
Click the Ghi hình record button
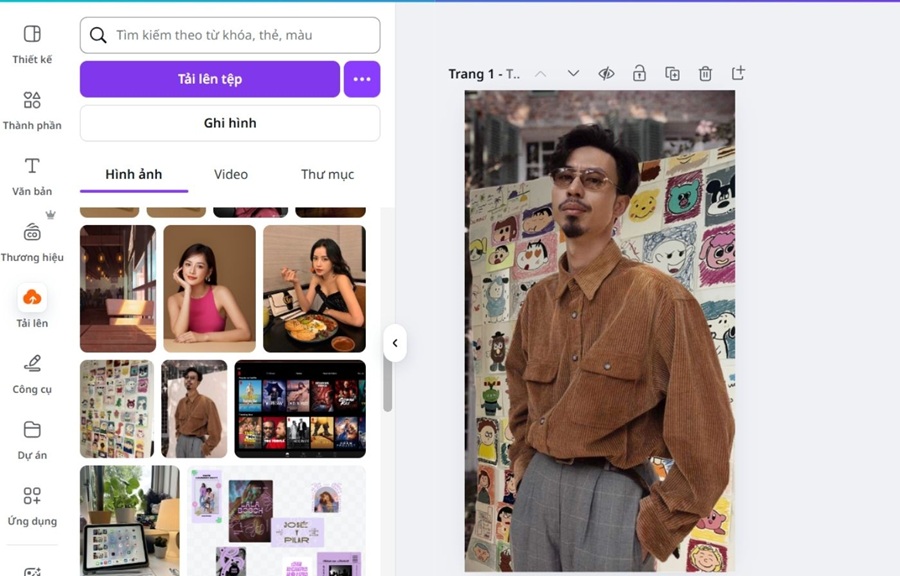coord(230,123)
